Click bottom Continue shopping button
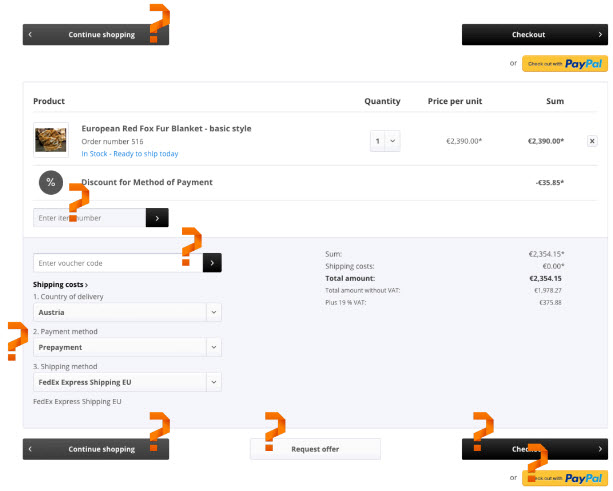The width and height of the screenshot is (613, 491). tap(95, 449)
